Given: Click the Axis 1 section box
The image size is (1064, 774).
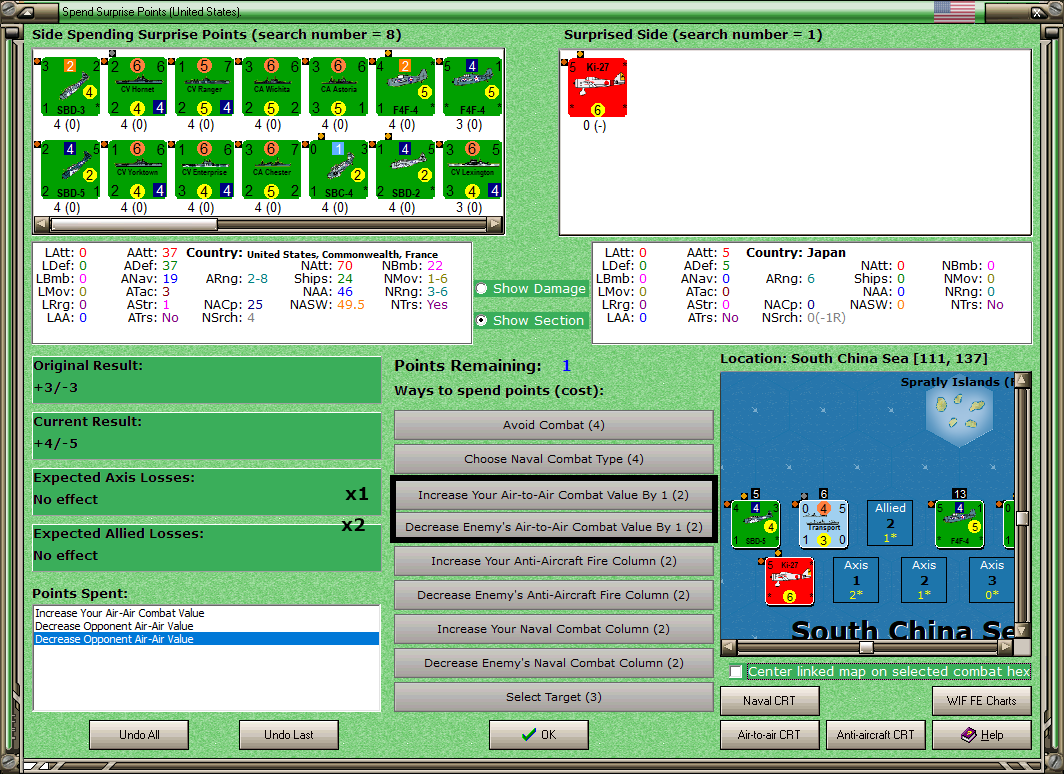Looking at the screenshot, I should pyautogui.click(x=856, y=580).
